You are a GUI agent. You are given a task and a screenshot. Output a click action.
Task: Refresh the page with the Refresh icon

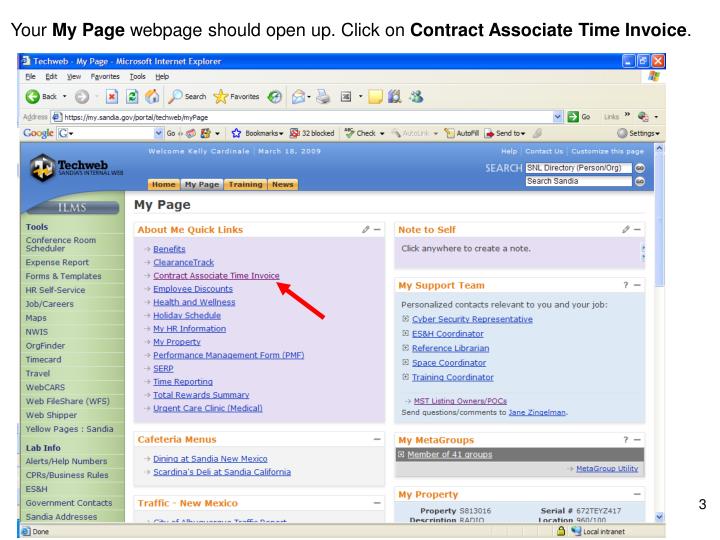click(x=132, y=96)
